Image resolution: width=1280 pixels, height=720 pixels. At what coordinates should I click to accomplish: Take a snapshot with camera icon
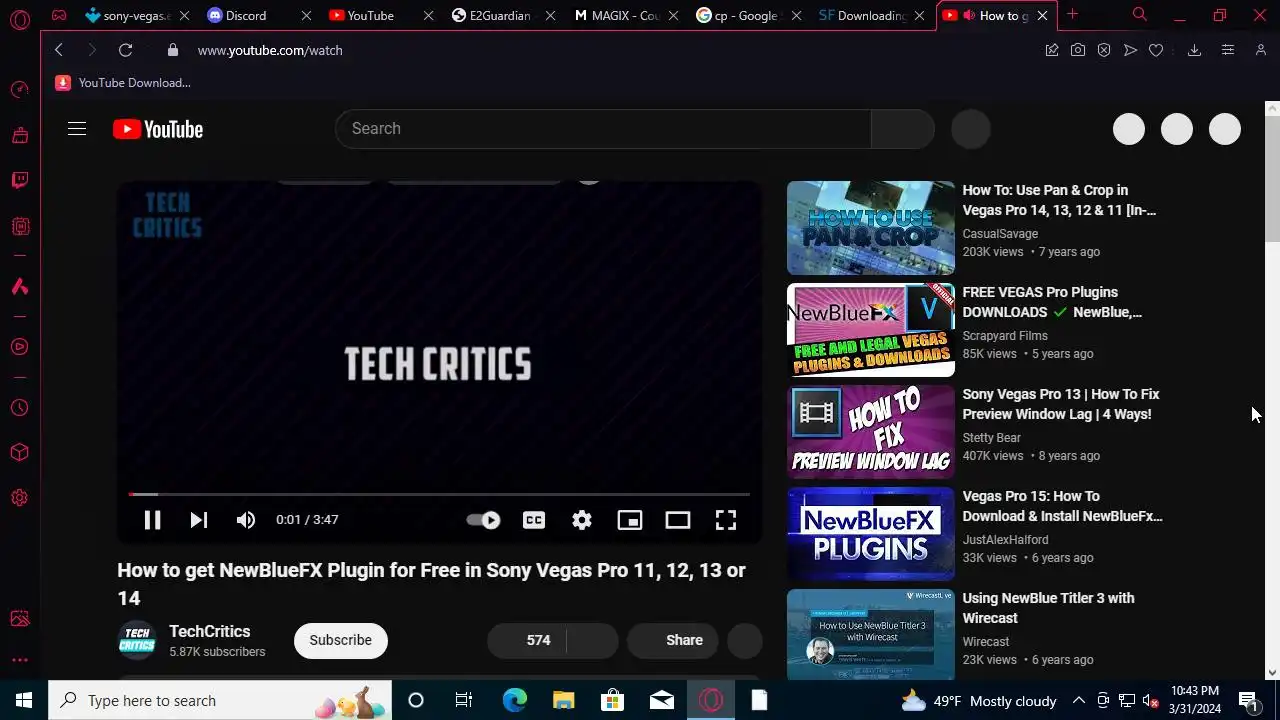pyautogui.click(x=1078, y=50)
